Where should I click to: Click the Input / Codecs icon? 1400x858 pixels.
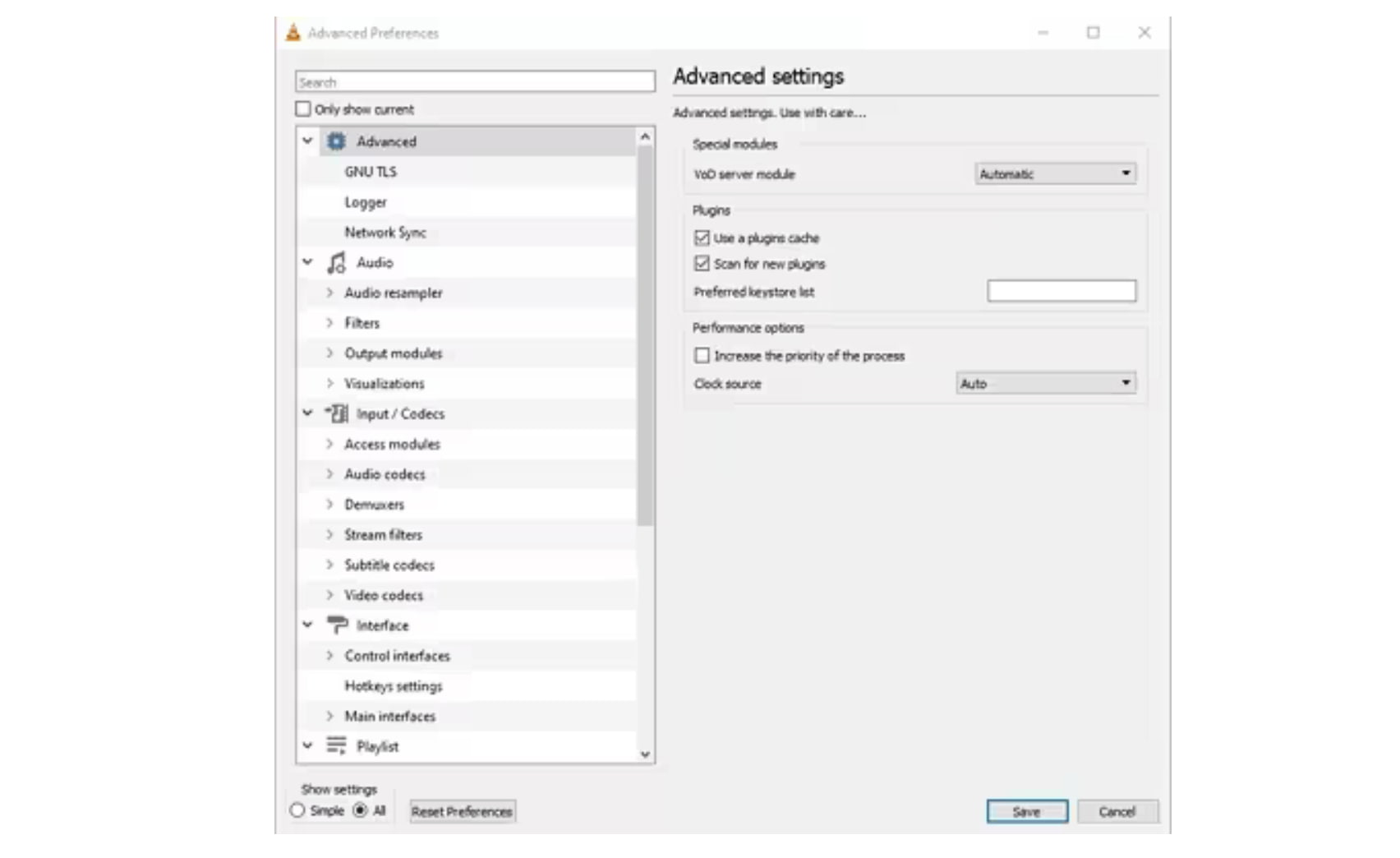tap(336, 413)
